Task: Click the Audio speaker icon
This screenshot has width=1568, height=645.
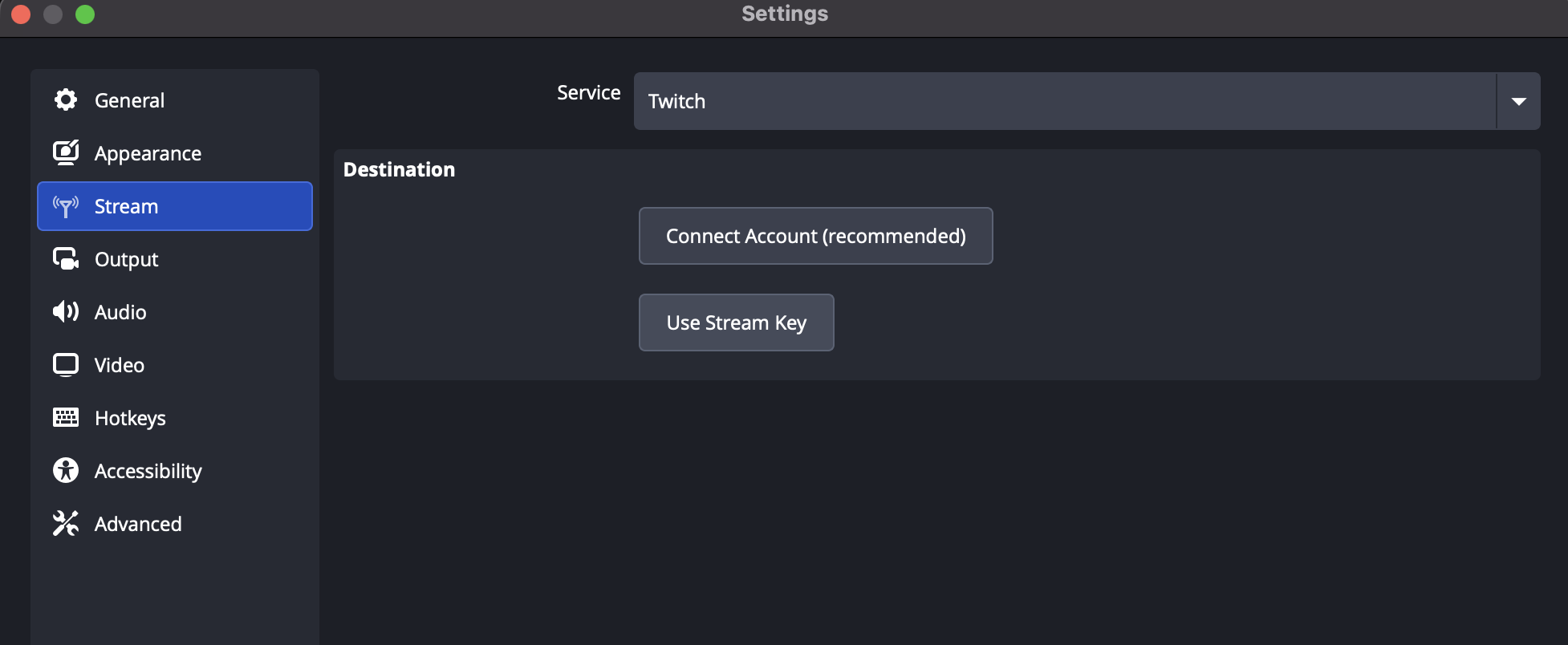Action: pos(65,312)
